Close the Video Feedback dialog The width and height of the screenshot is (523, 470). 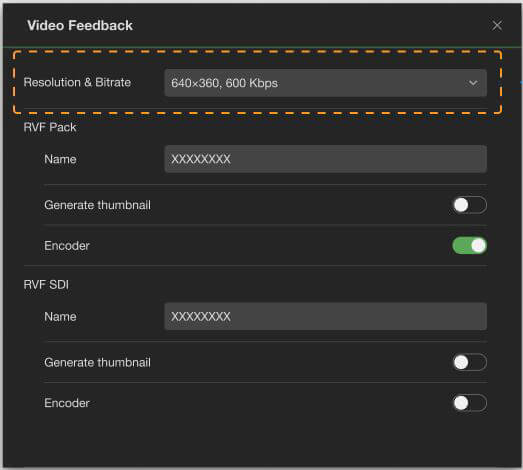click(x=497, y=25)
